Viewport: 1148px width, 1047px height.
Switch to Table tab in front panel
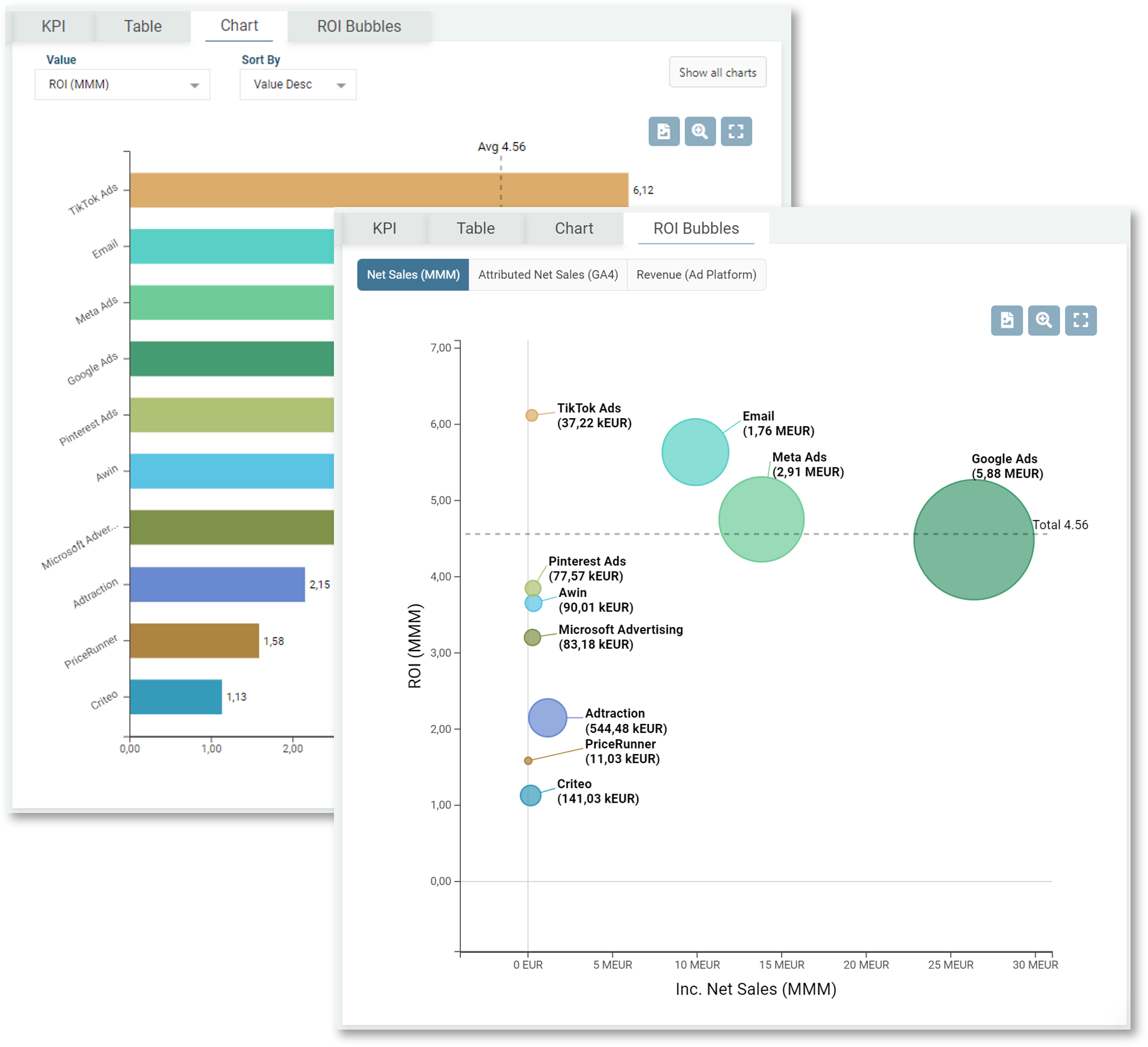click(x=475, y=229)
